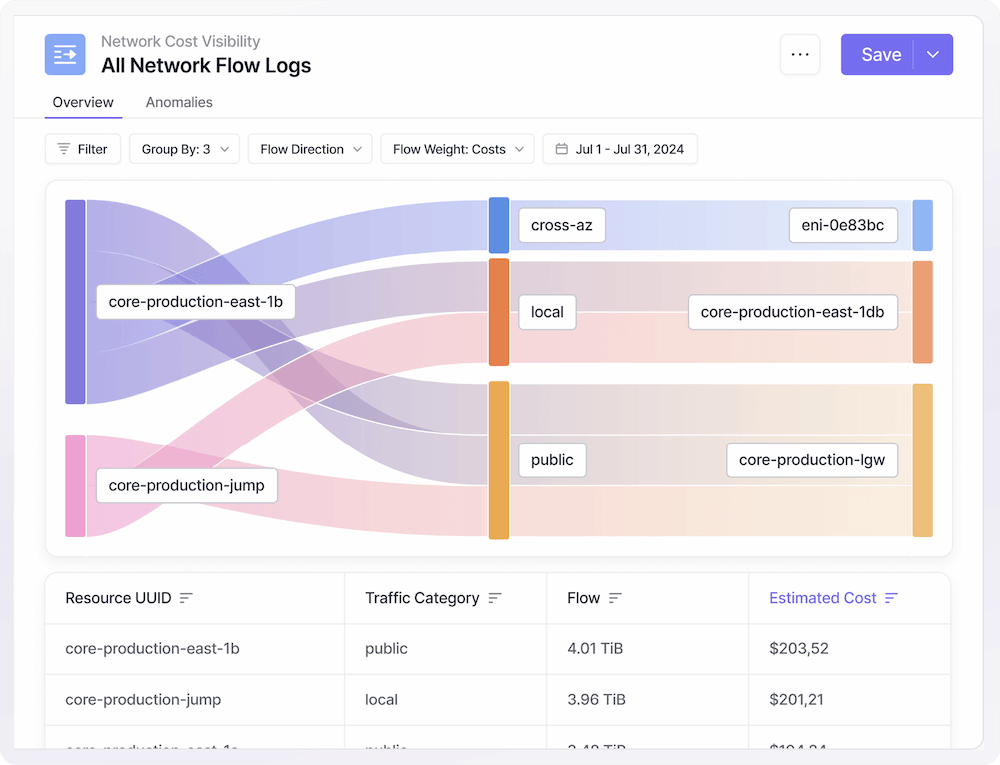
Task: Click the pink core-production-jump source bar
Action: tap(75, 486)
